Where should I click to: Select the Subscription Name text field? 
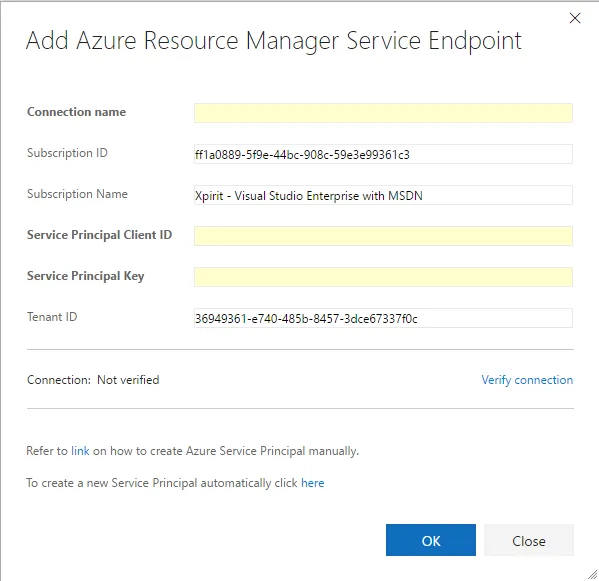click(383, 195)
